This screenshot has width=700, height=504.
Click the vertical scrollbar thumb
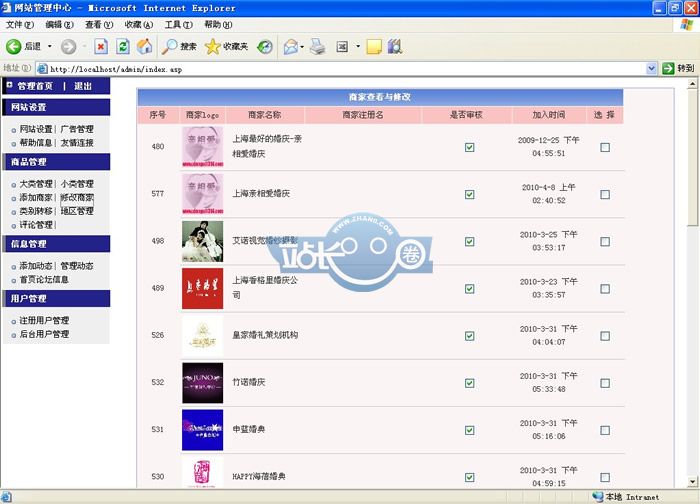click(692, 157)
